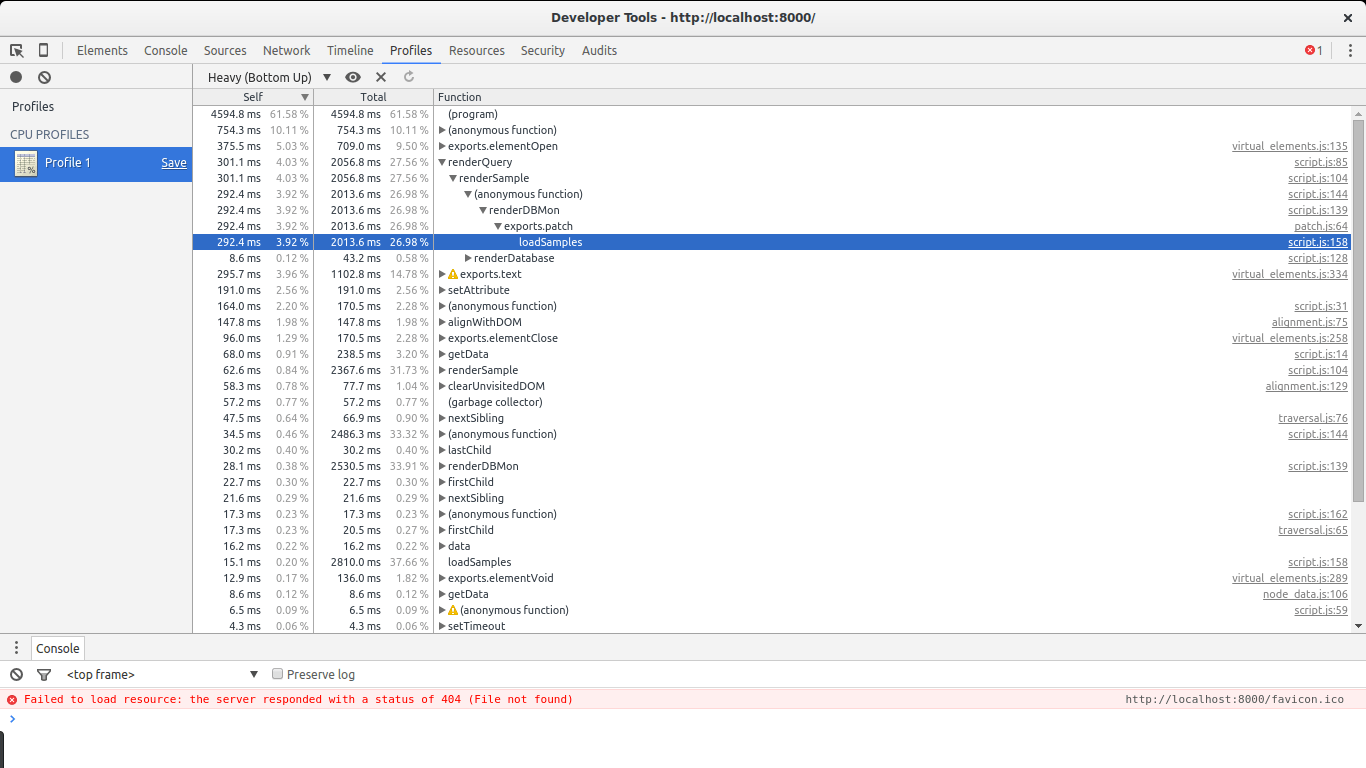Open Audits tab

pyautogui.click(x=599, y=50)
